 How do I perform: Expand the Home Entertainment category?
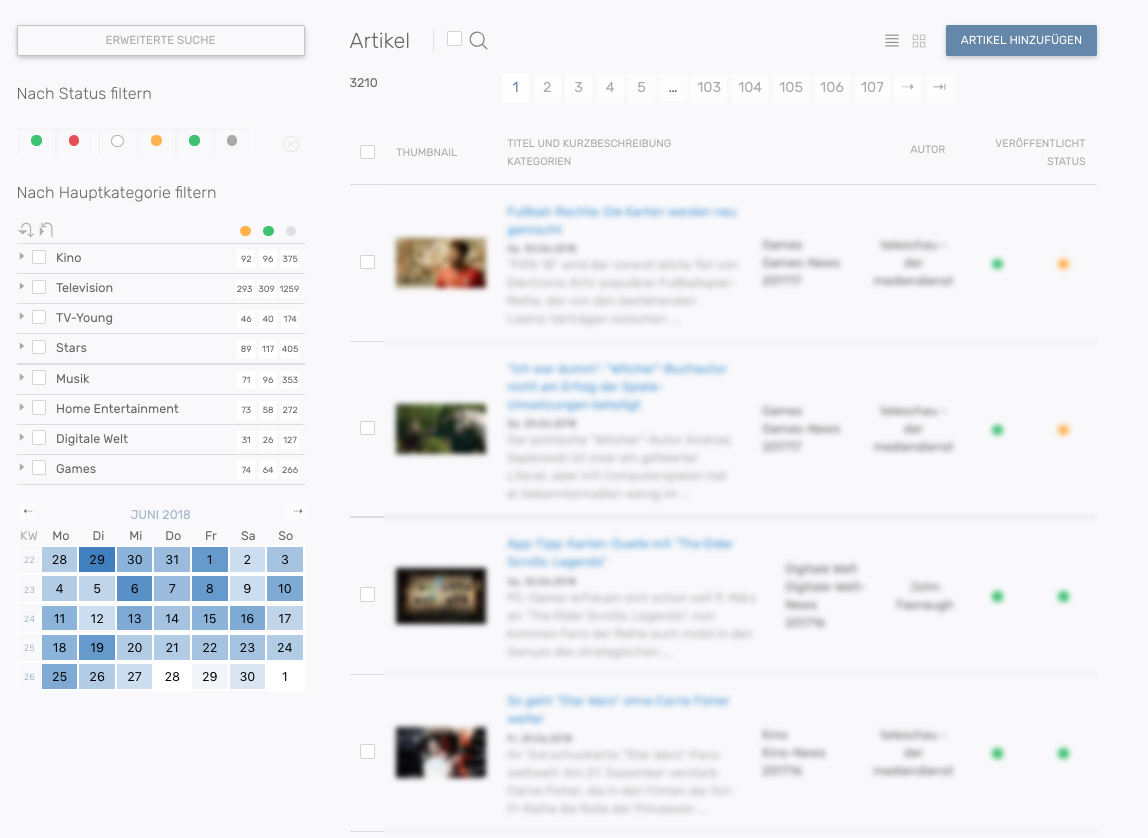click(22, 408)
